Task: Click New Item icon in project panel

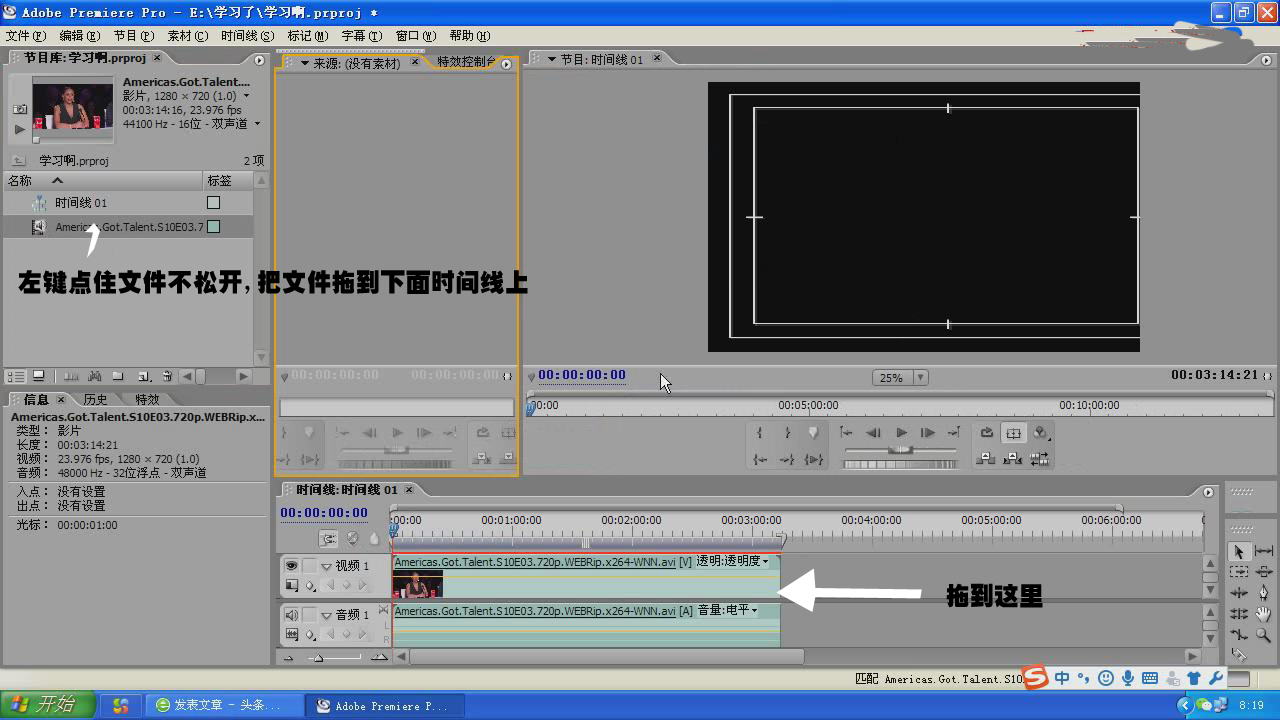Action: (143, 376)
